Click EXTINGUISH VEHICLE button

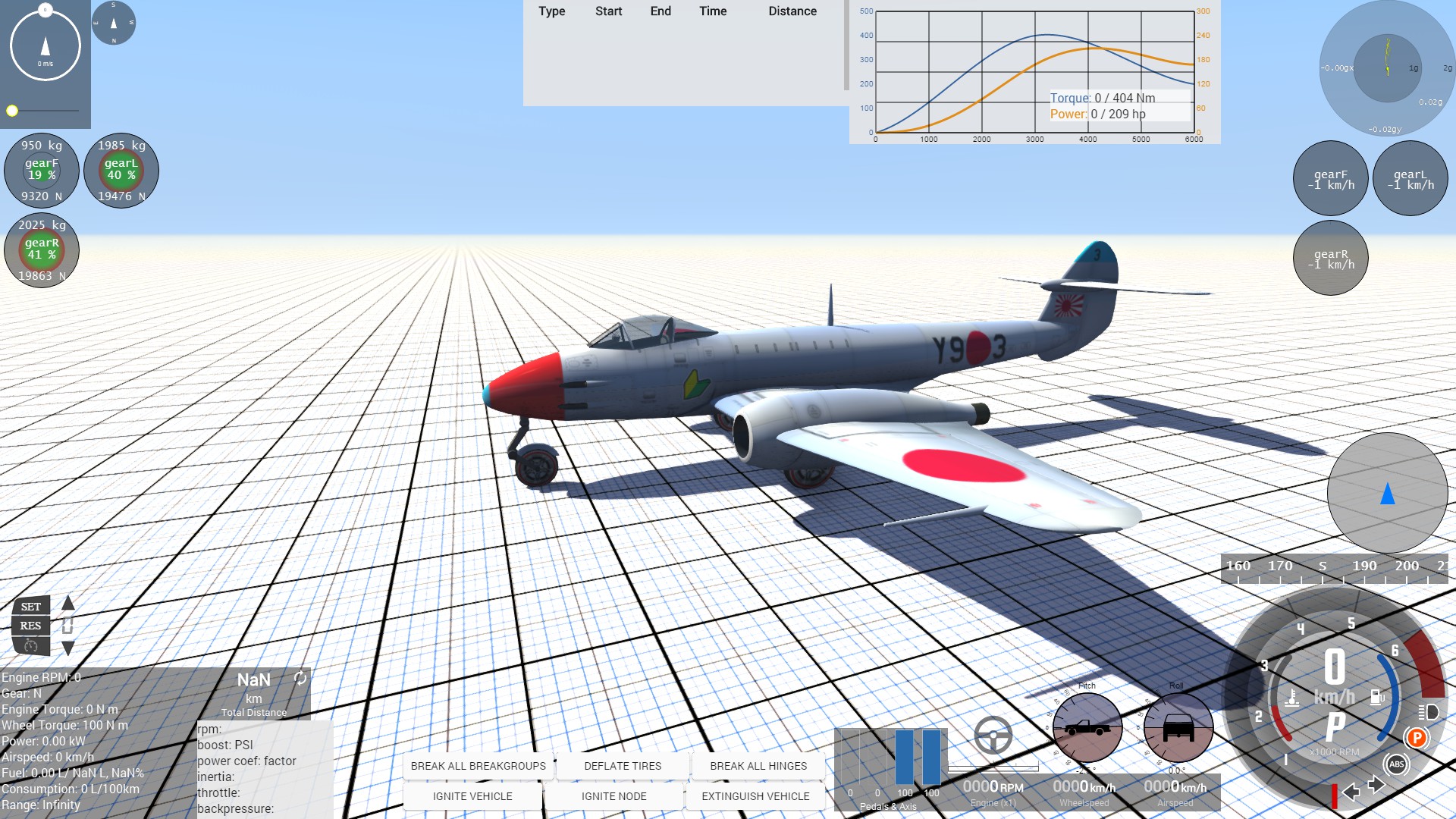click(755, 796)
